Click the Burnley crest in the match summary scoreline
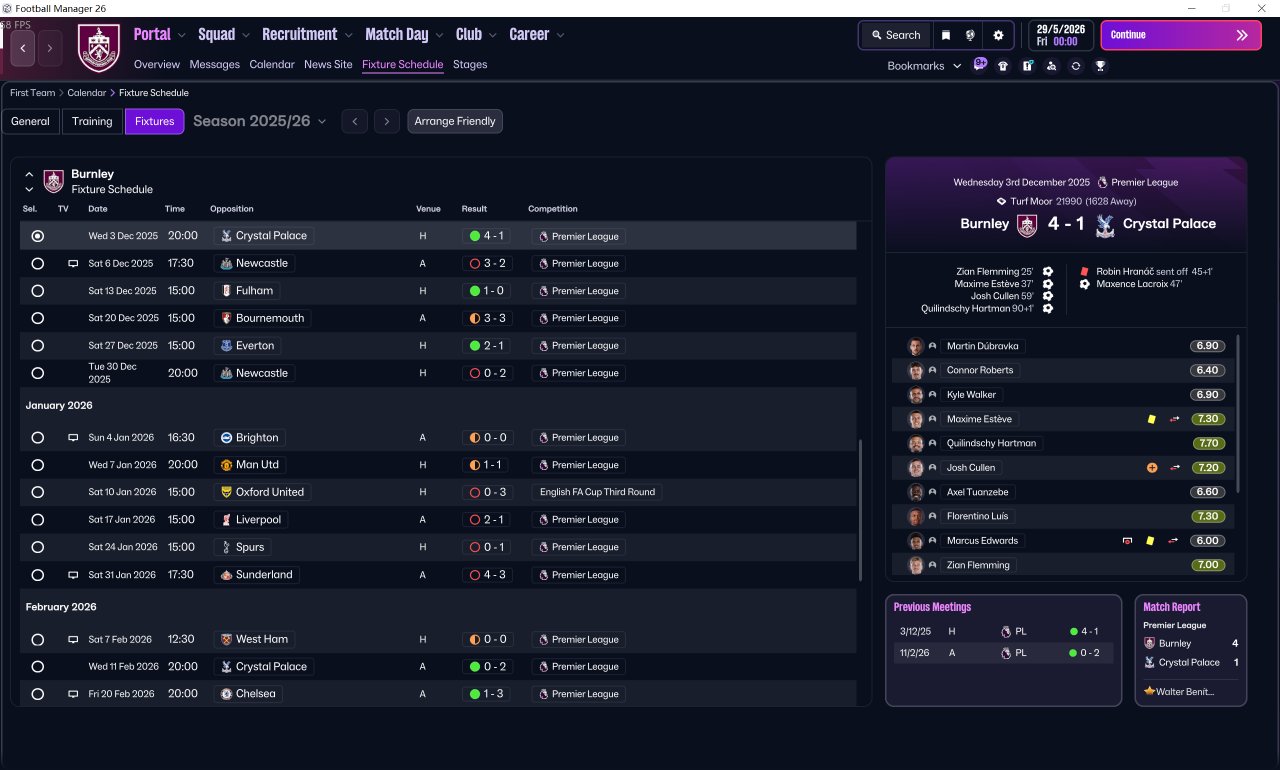 coord(1027,224)
